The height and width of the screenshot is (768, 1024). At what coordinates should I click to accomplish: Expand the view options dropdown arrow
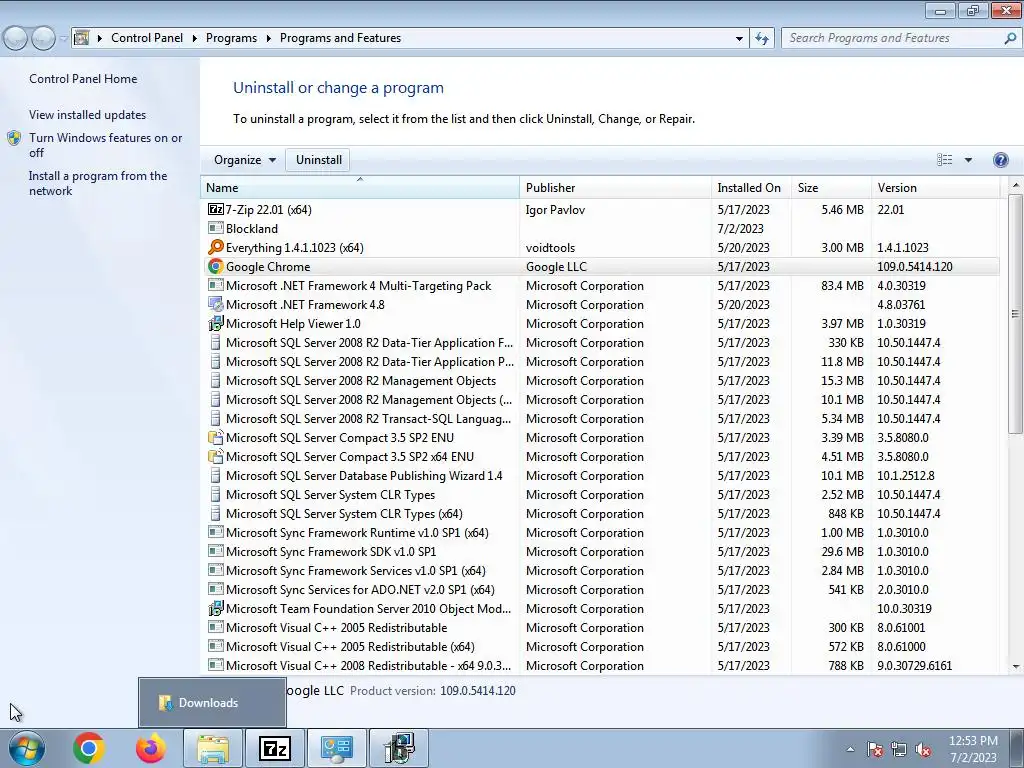[x=968, y=160]
